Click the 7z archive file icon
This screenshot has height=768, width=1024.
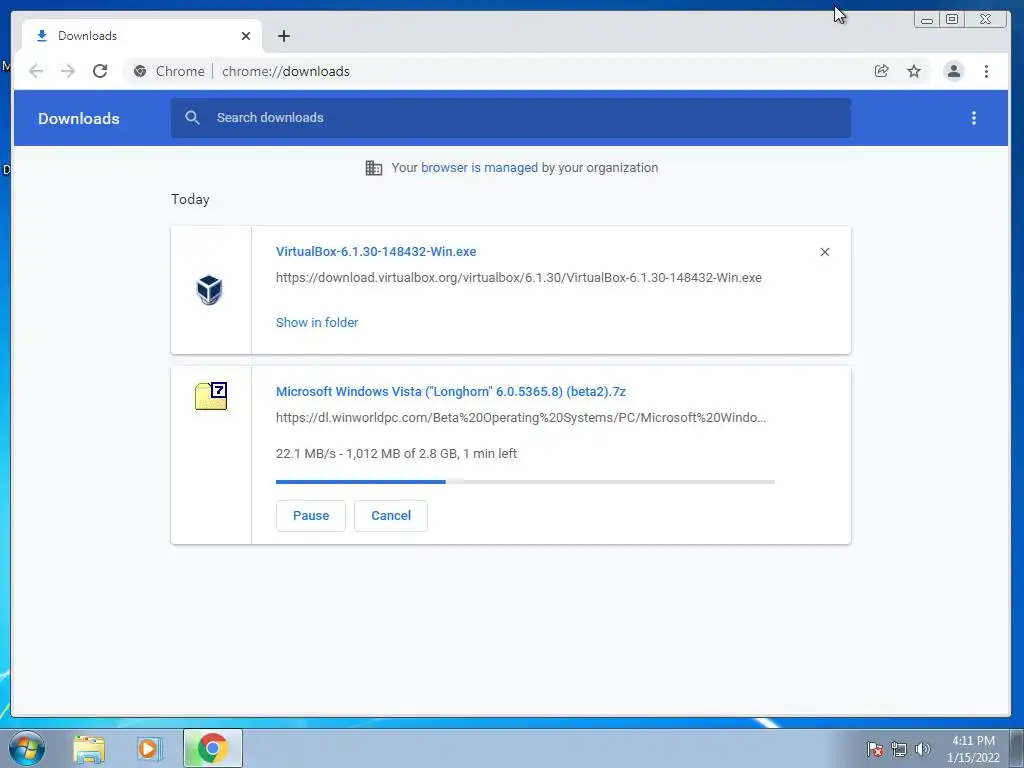coord(211,396)
